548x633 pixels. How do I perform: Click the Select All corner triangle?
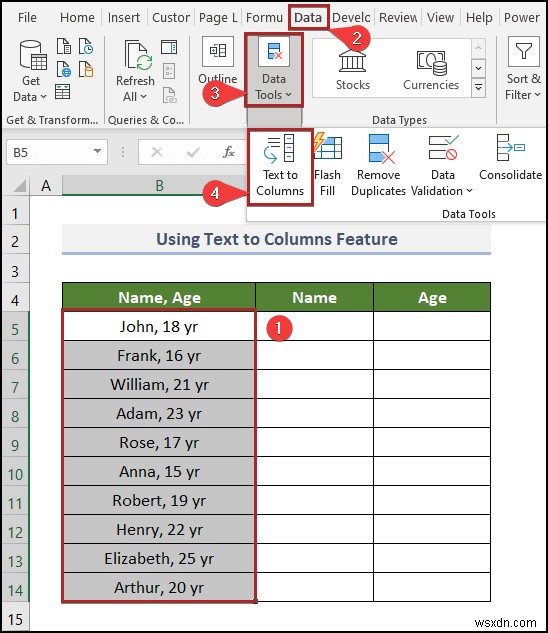click(19, 186)
